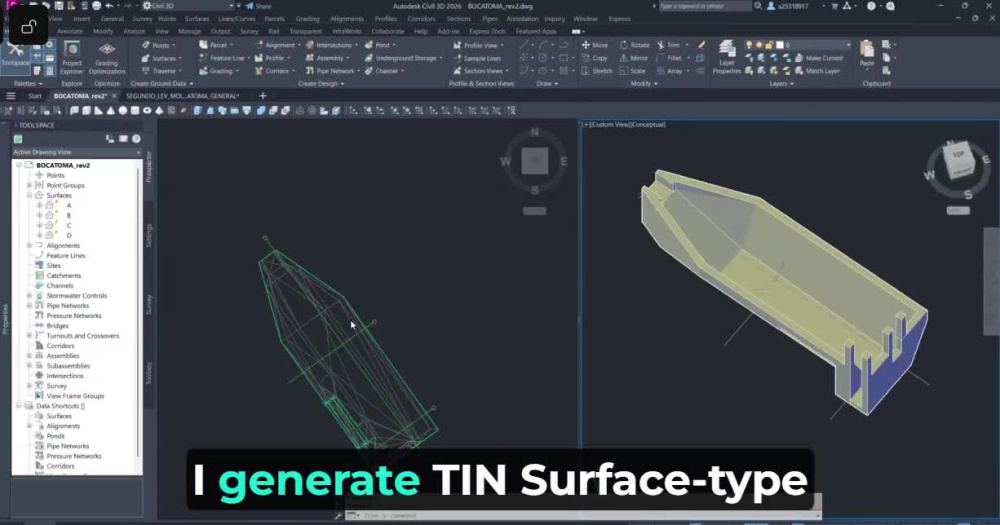
Task: Select the Stretch tool
Action: tap(597, 71)
